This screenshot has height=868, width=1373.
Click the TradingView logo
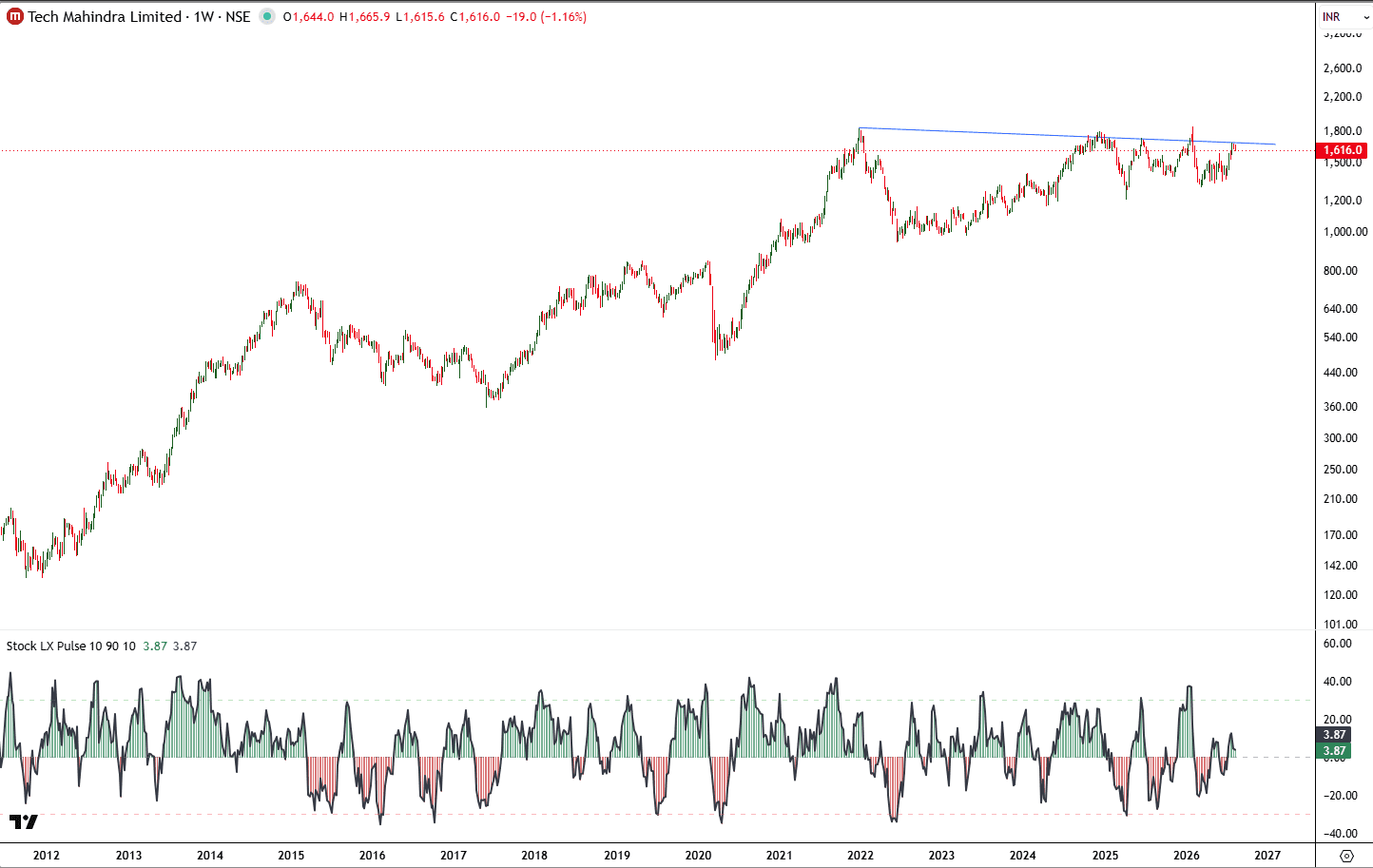tap(24, 821)
